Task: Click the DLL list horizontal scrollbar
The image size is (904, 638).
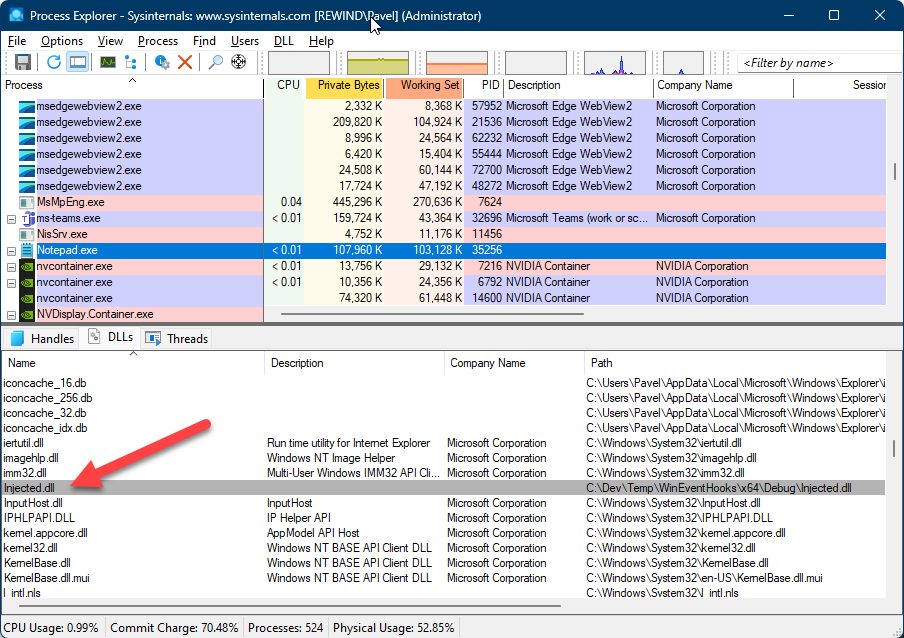Action: point(289,606)
